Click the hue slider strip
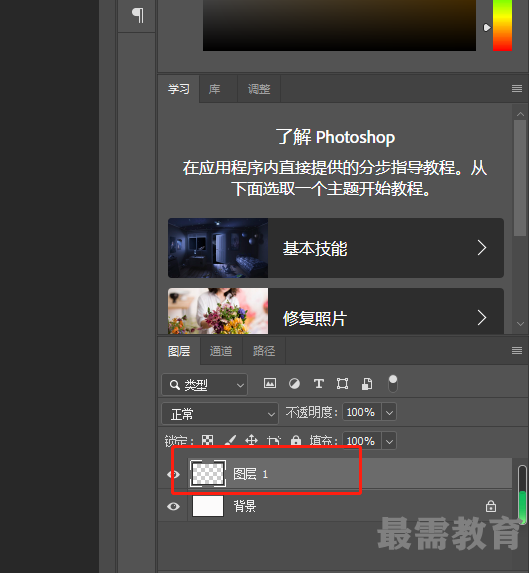Screen dimensions: 529x573 tap(502, 25)
